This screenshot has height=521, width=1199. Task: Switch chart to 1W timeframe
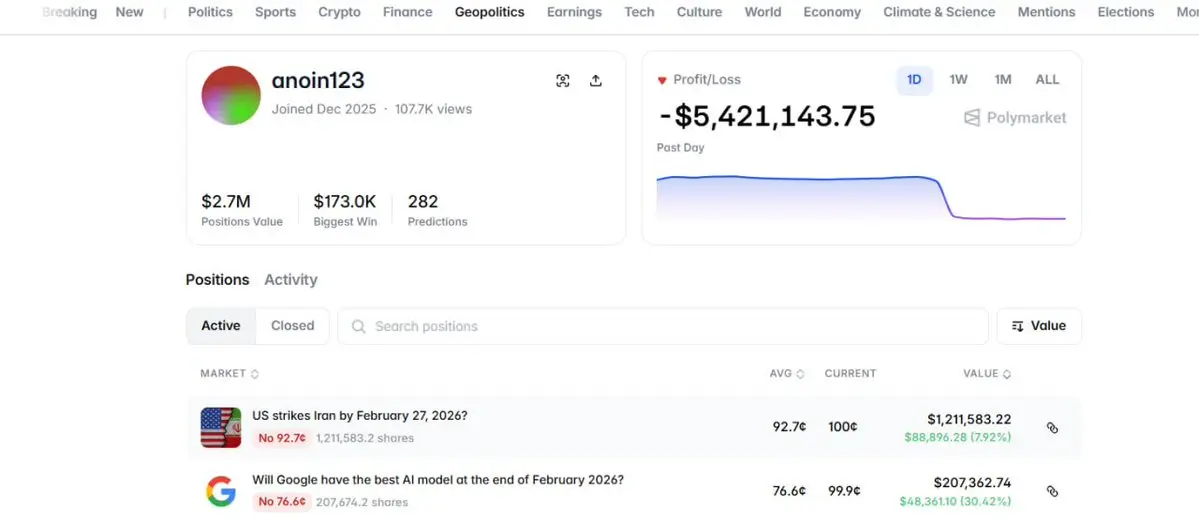958,80
